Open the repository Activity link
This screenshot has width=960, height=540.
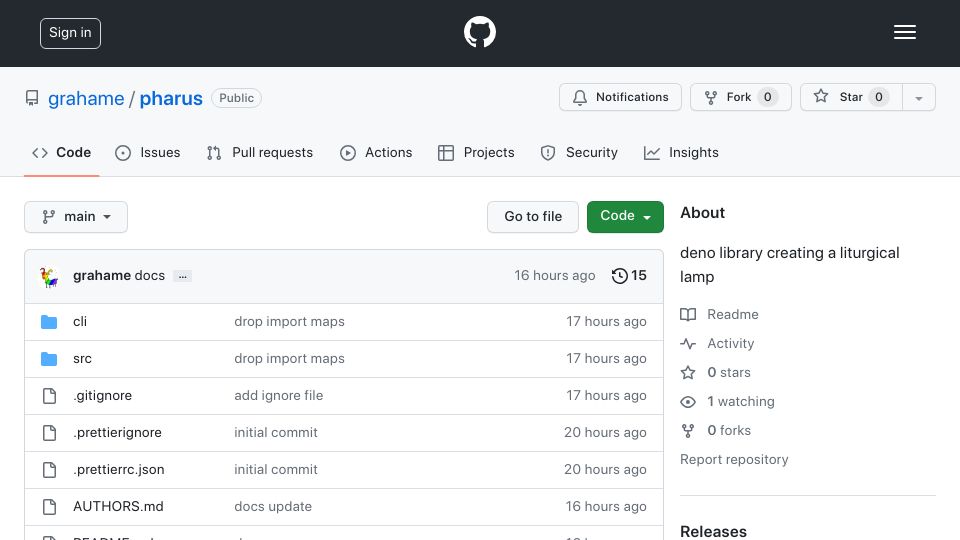tap(717, 343)
